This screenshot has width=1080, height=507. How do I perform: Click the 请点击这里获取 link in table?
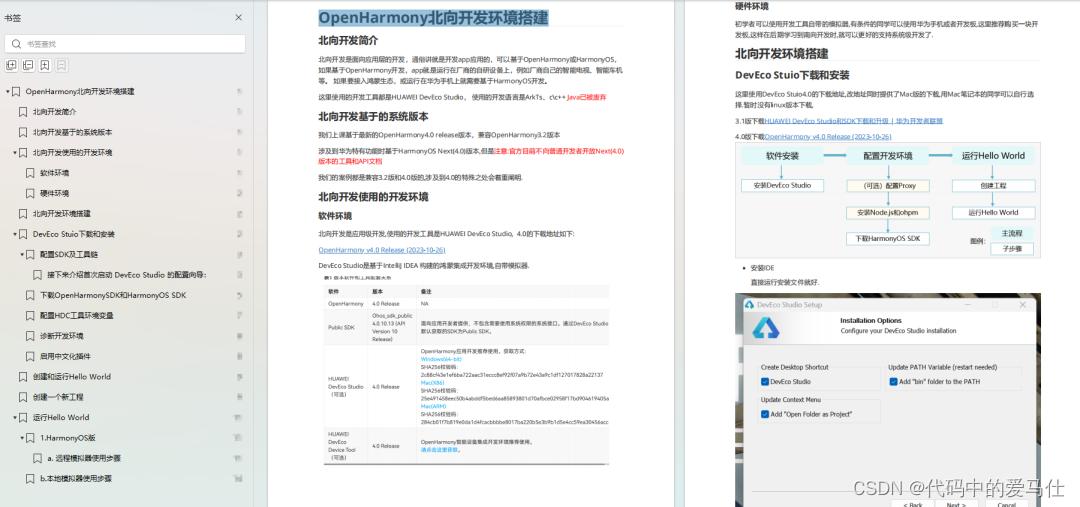[x=440, y=450]
